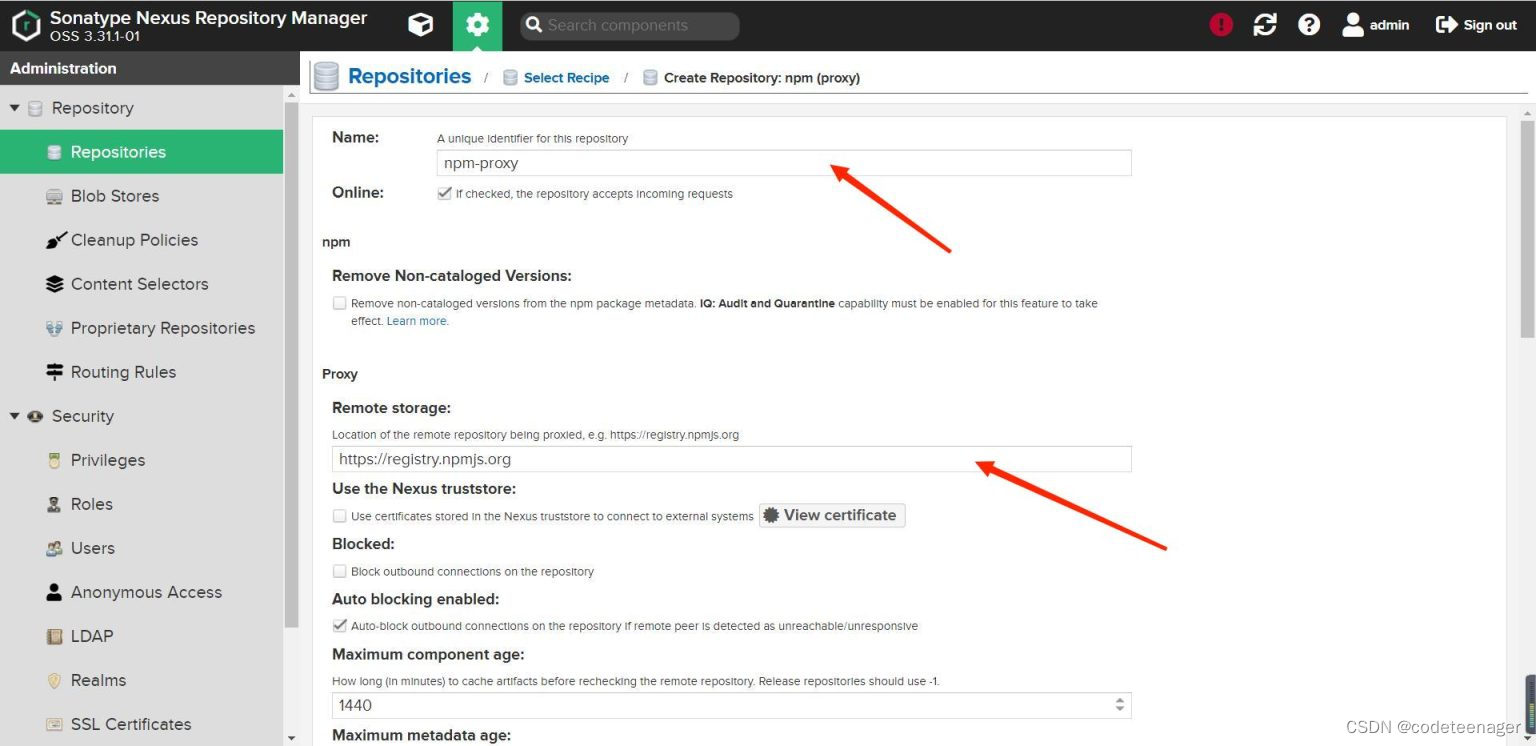Go to Select Recipe breadcrumb
Screen dimensions: 1536x746
(566, 78)
